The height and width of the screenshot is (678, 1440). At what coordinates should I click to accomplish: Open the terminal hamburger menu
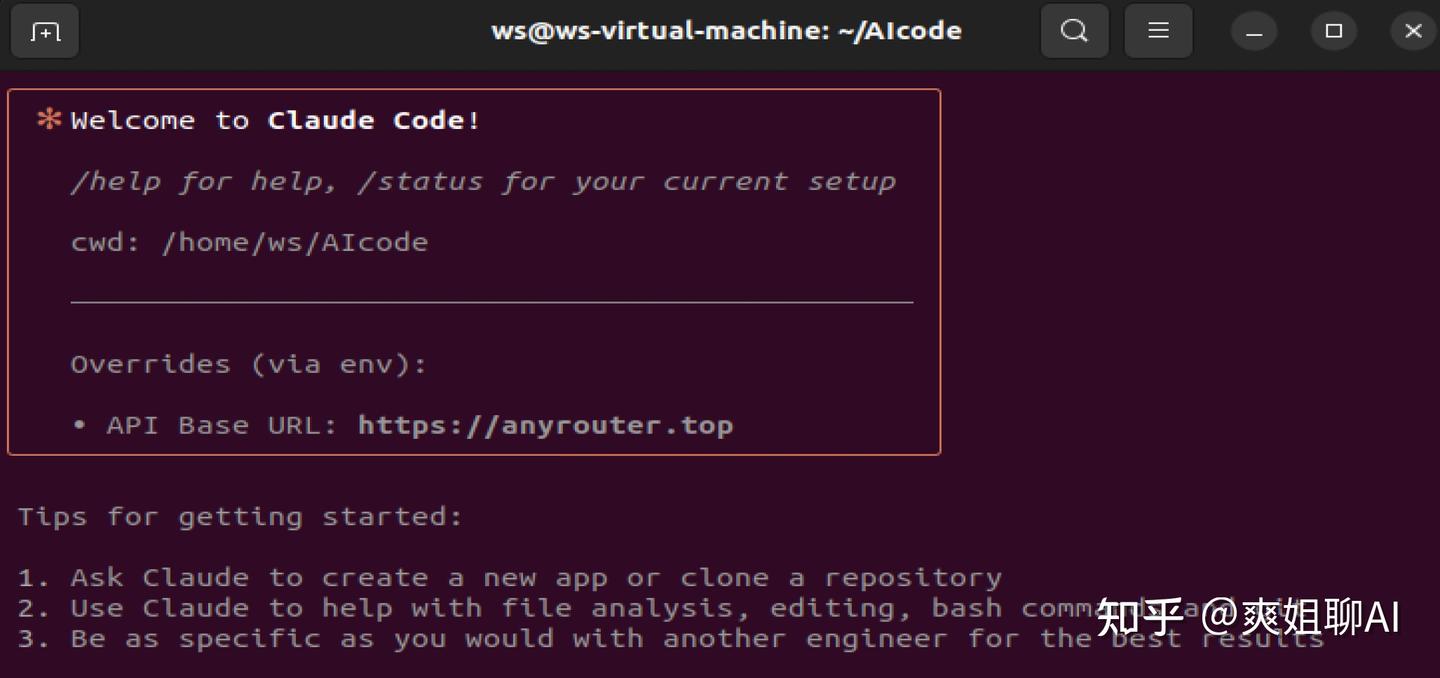click(1158, 32)
